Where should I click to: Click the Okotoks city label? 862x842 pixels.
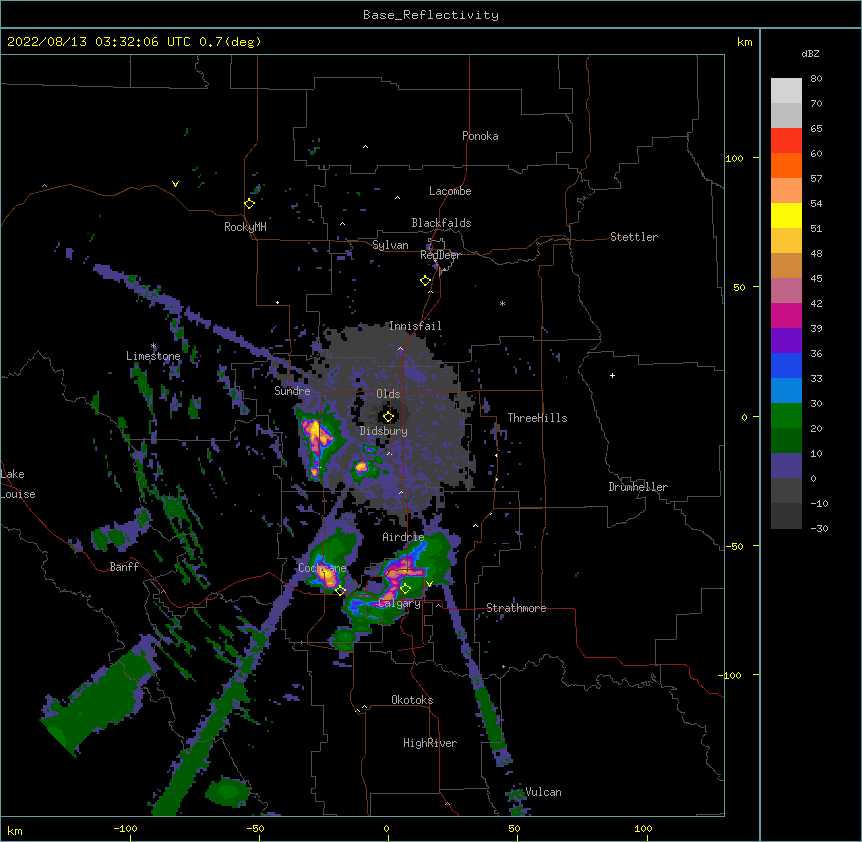click(x=412, y=700)
